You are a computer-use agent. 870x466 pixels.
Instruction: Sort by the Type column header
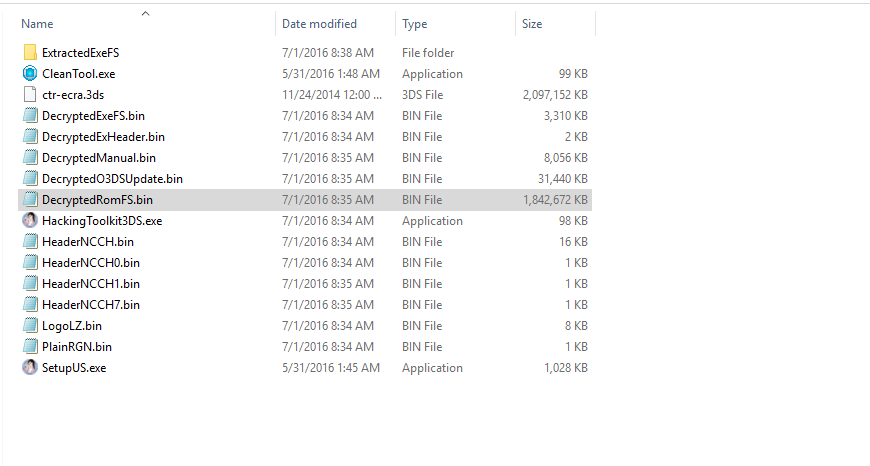pyautogui.click(x=414, y=23)
